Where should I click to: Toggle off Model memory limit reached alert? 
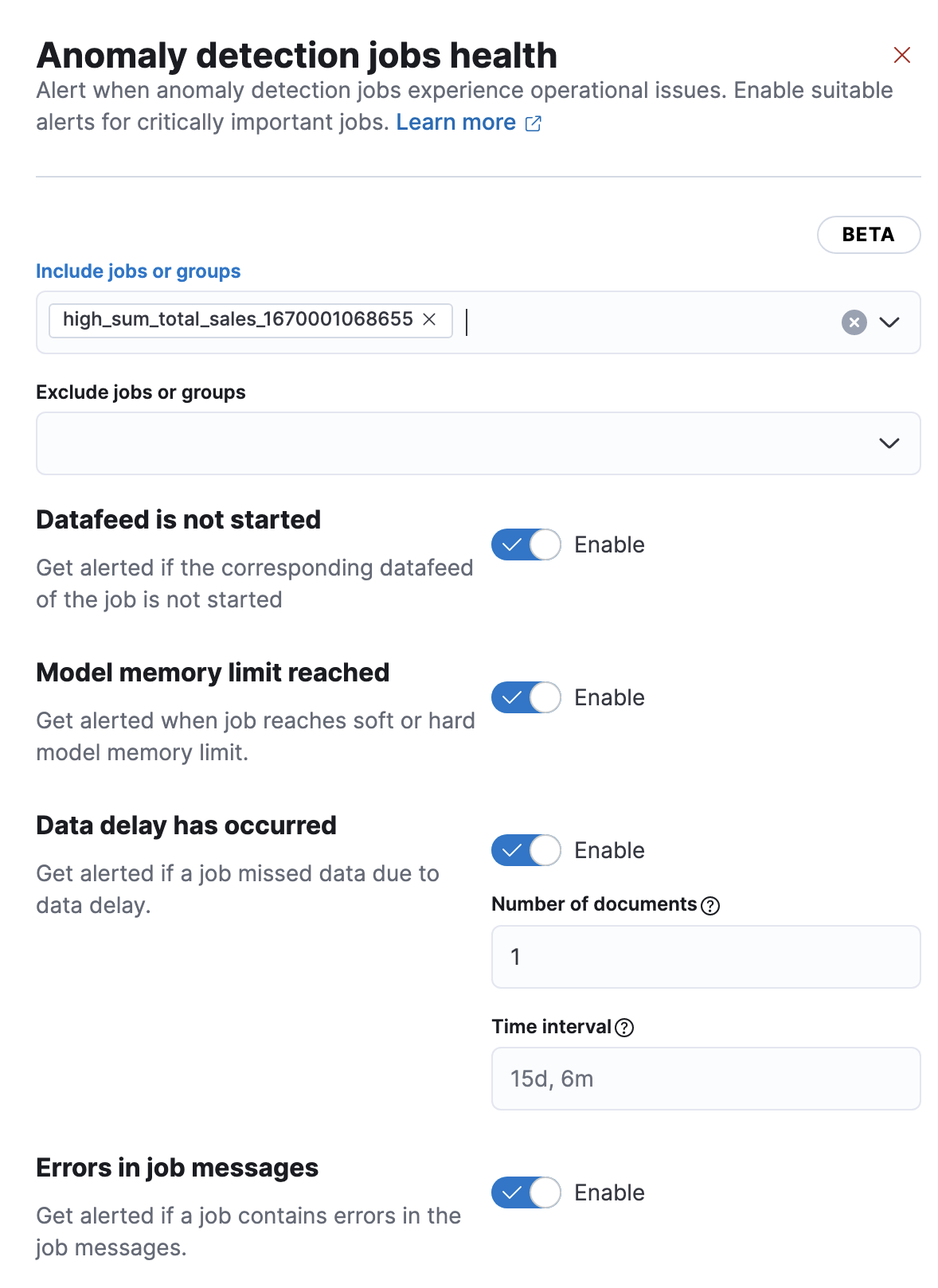click(x=526, y=698)
